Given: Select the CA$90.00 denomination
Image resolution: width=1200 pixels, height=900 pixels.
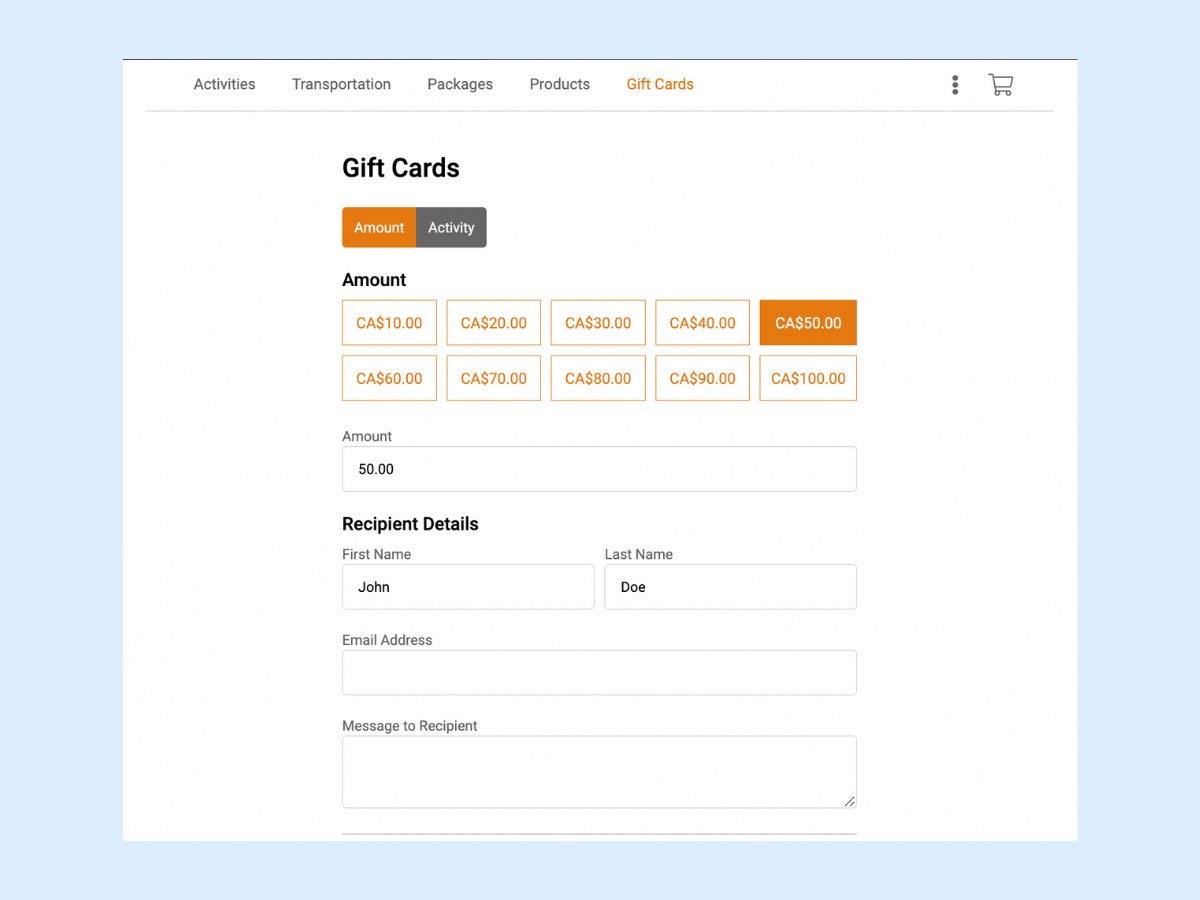Looking at the screenshot, I should (702, 378).
